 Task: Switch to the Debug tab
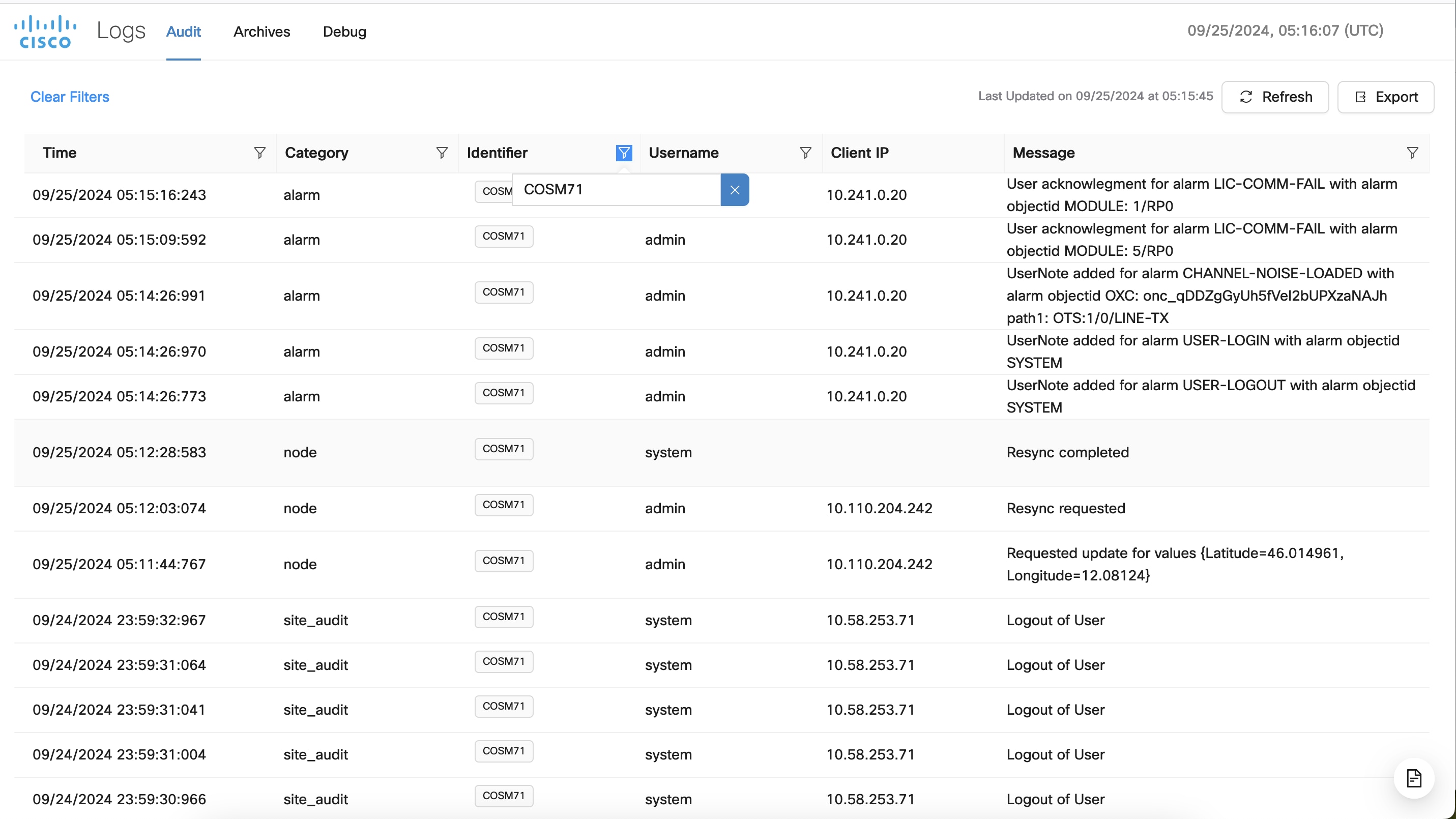tap(344, 32)
